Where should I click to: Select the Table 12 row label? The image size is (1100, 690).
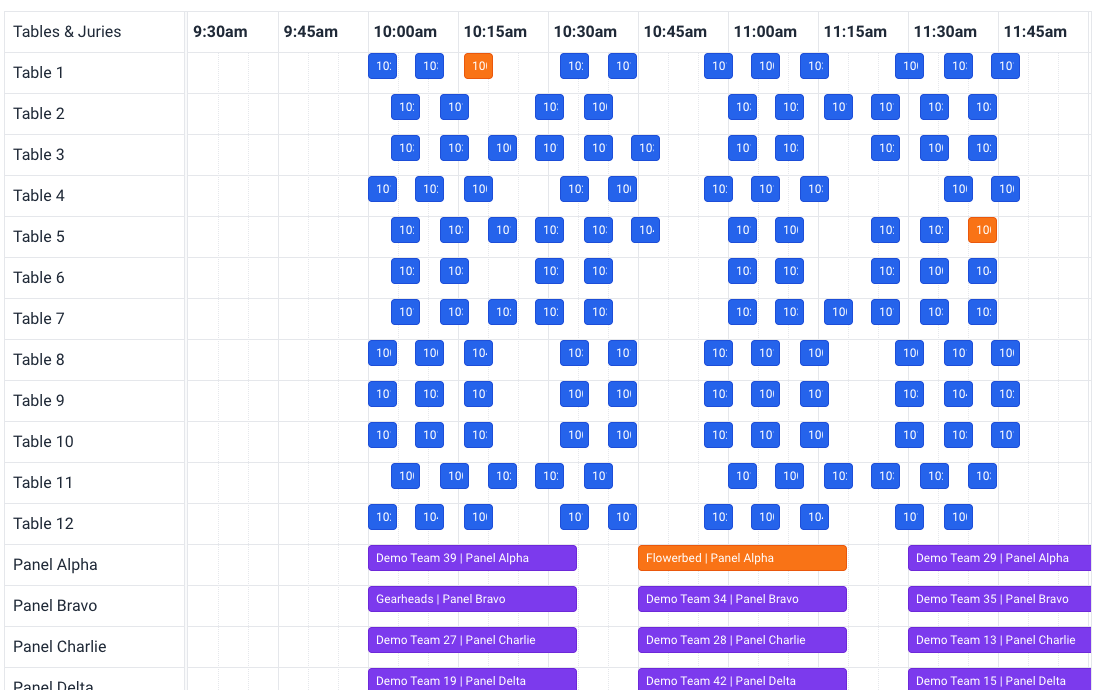pos(43,524)
